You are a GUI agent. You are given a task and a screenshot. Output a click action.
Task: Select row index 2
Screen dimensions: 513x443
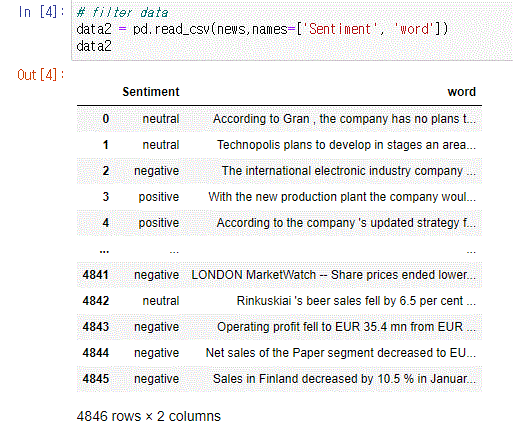coord(106,171)
